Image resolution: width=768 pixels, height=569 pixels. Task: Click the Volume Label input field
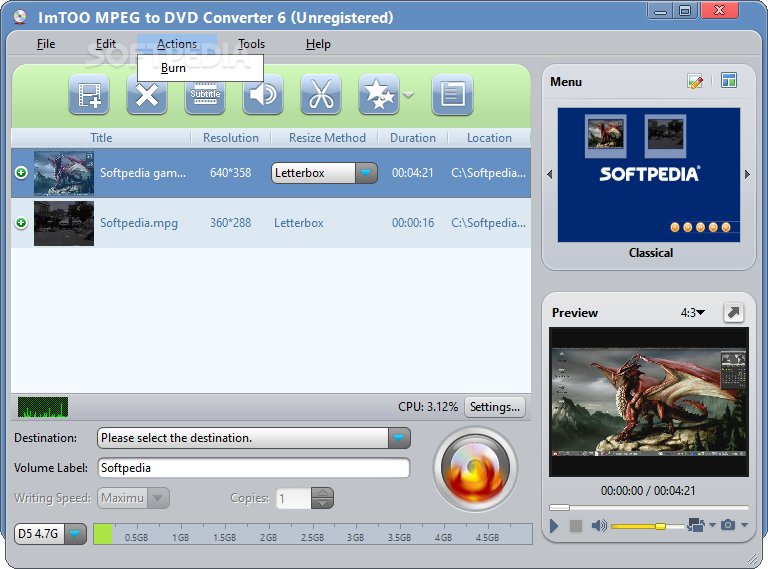click(x=254, y=468)
